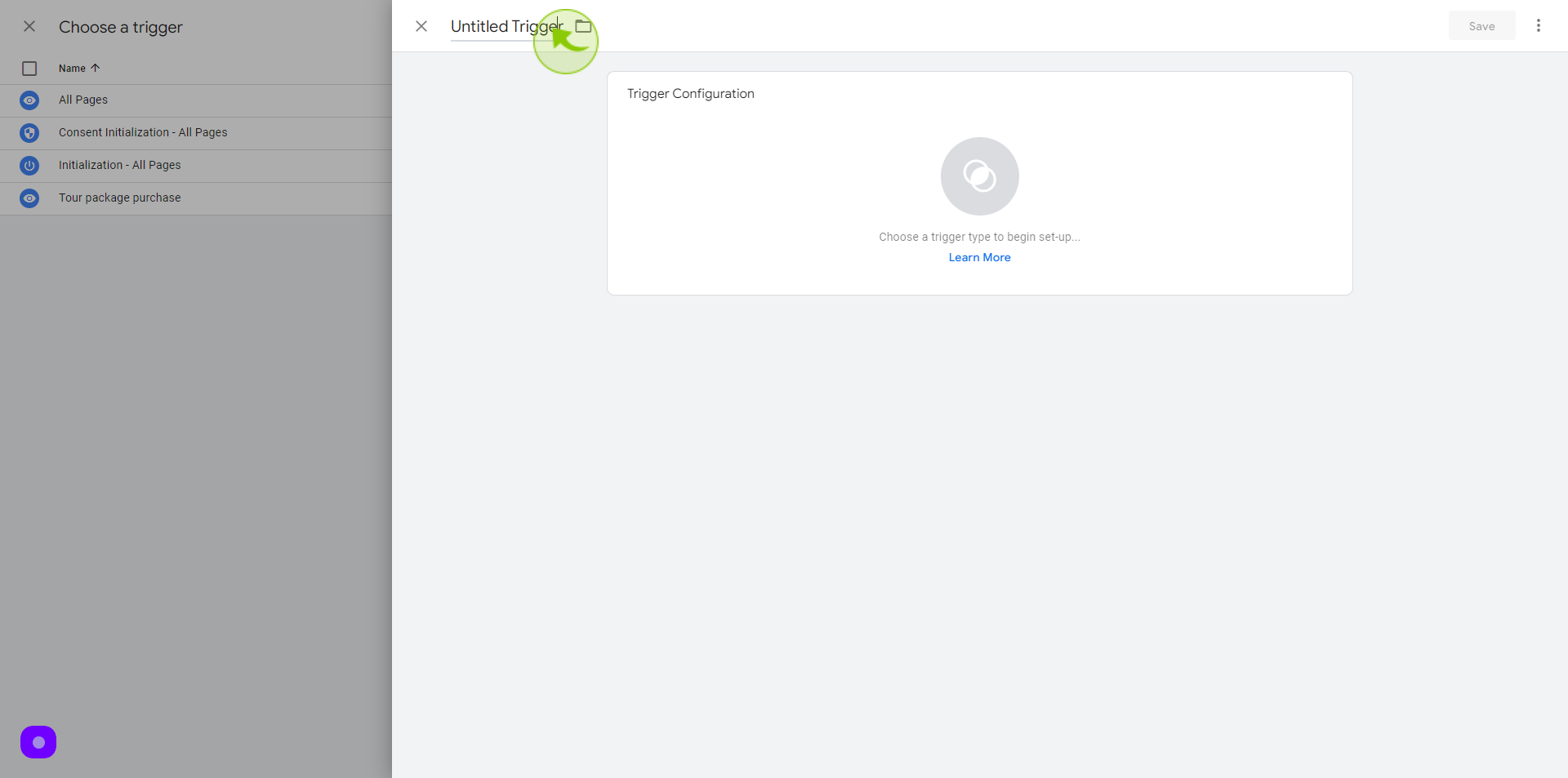The height and width of the screenshot is (778, 1568).
Task: Click the Save button
Action: [x=1481, y=26]
